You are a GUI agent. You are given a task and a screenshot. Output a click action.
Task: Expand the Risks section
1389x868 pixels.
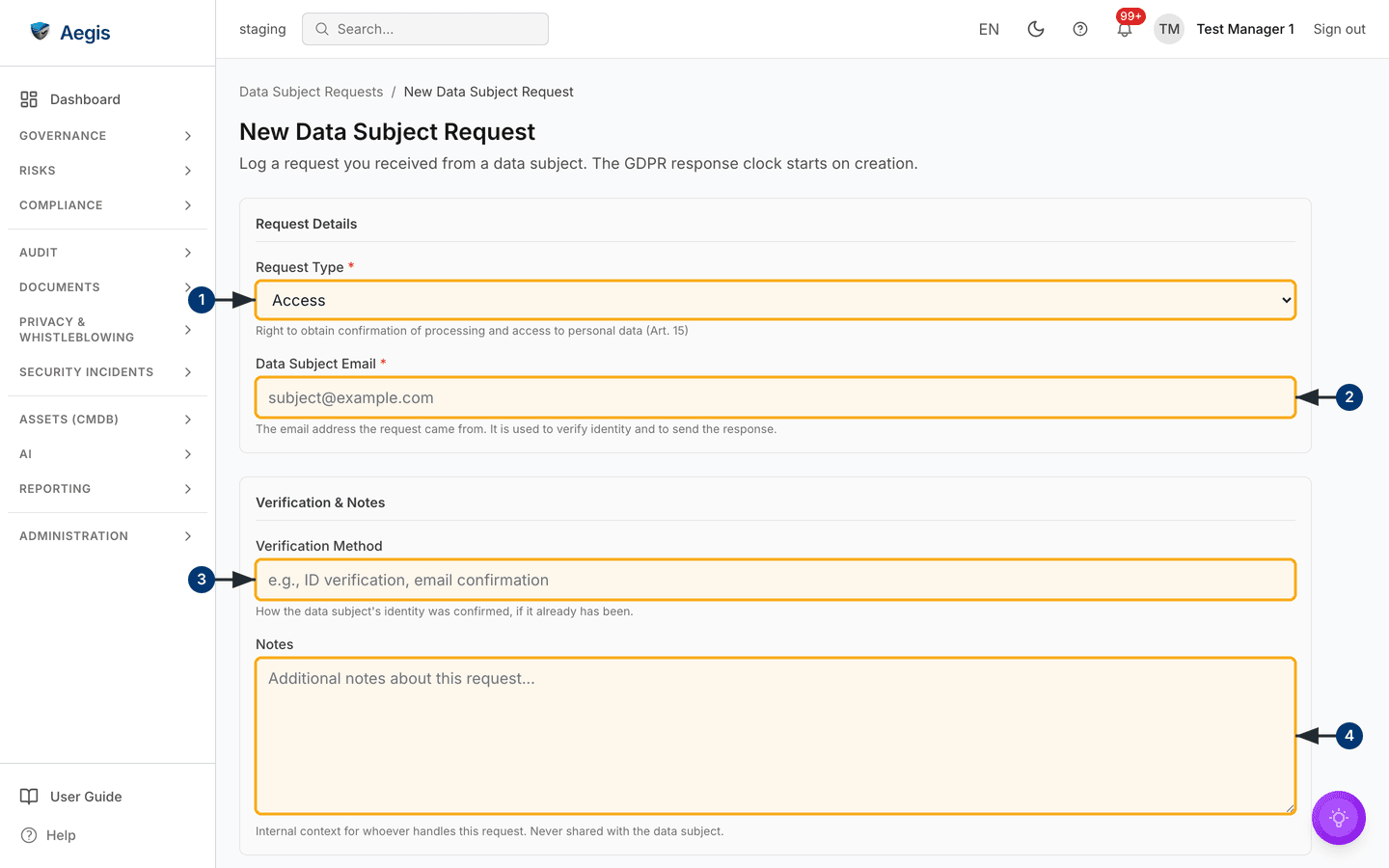[x=107, y=171]
